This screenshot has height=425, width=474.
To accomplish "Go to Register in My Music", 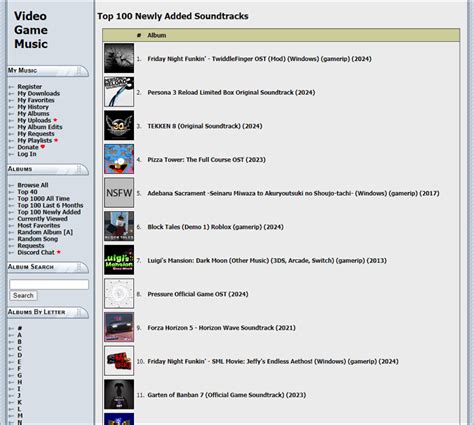I will [x=30, y=87].
